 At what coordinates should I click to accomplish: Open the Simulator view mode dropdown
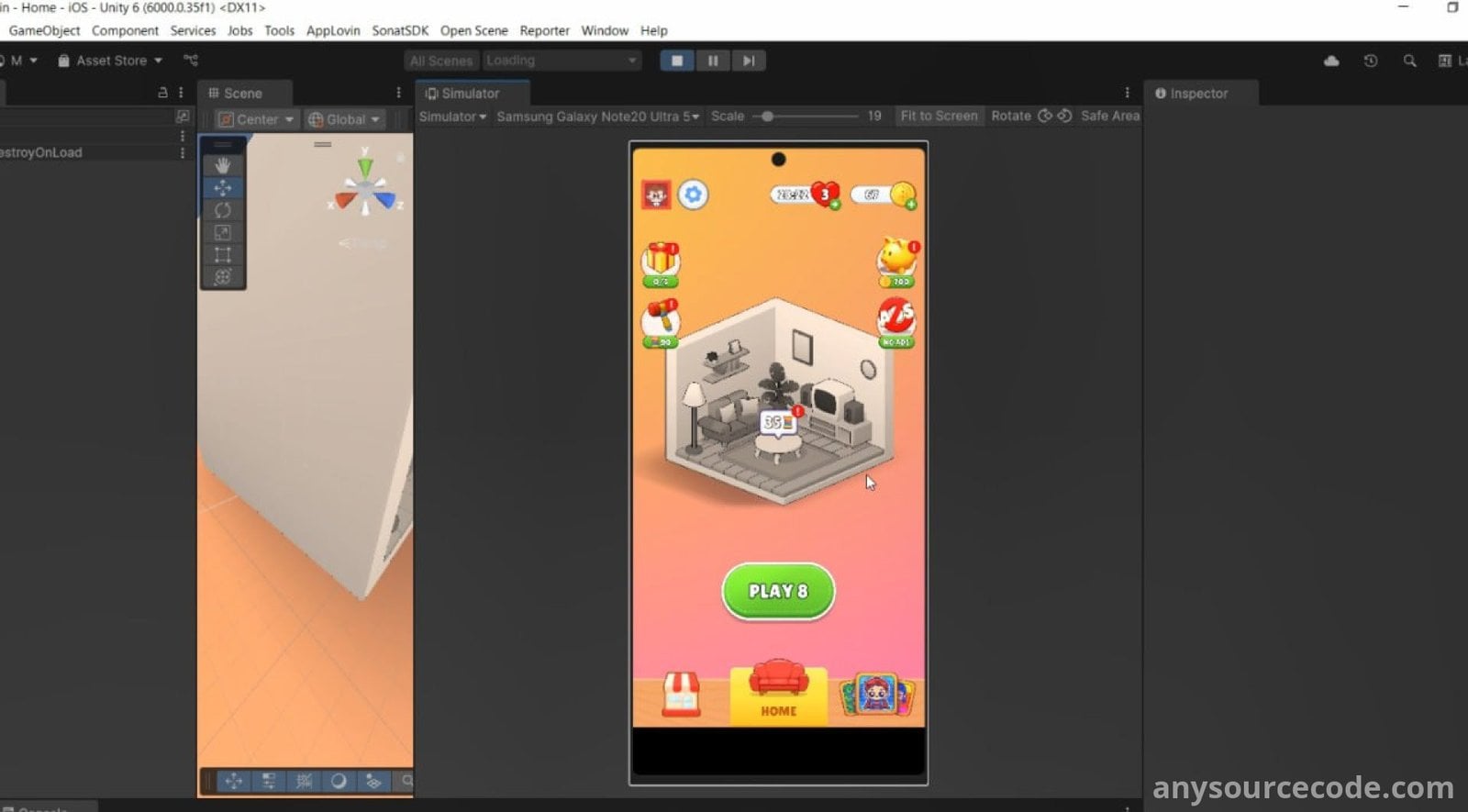(452, 117)
